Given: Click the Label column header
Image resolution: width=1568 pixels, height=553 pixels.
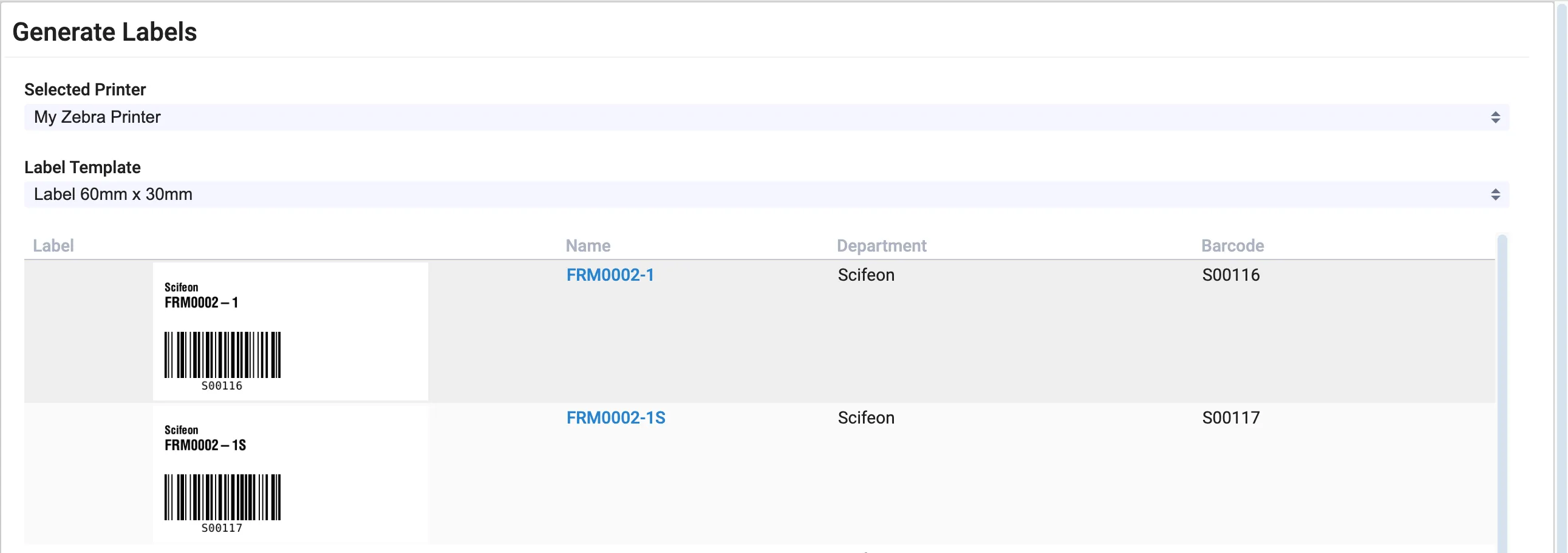Looking at the screenshot, I should (x=53, y=246).
